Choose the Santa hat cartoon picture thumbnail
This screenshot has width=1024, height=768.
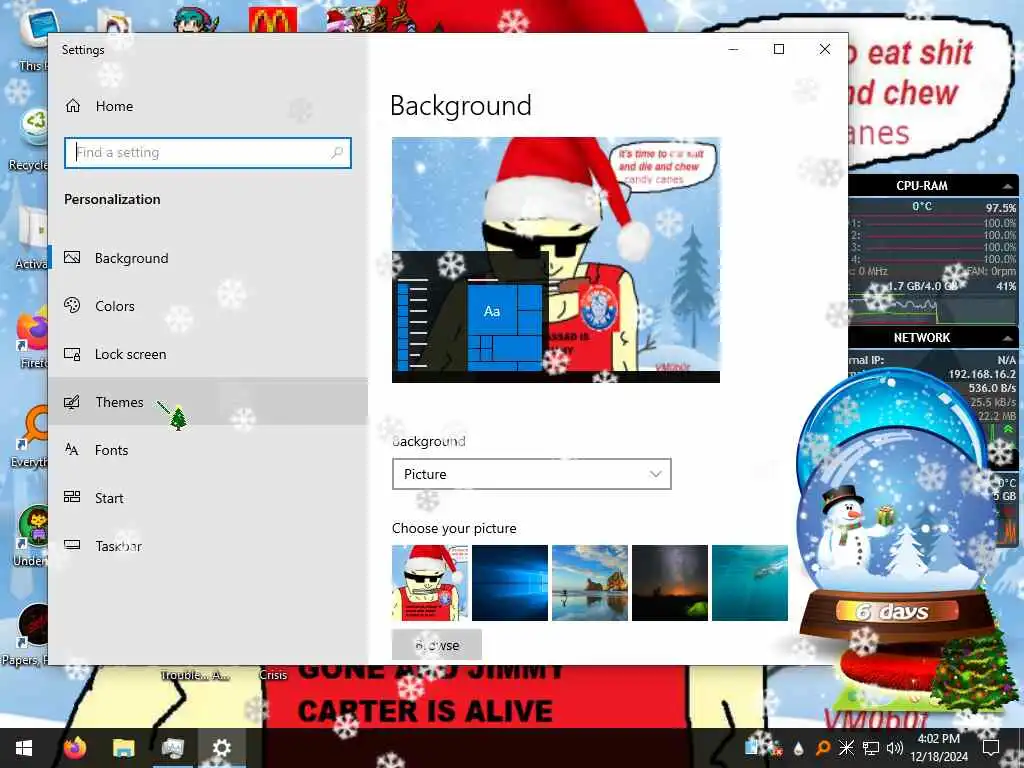(x=430, y=583)
